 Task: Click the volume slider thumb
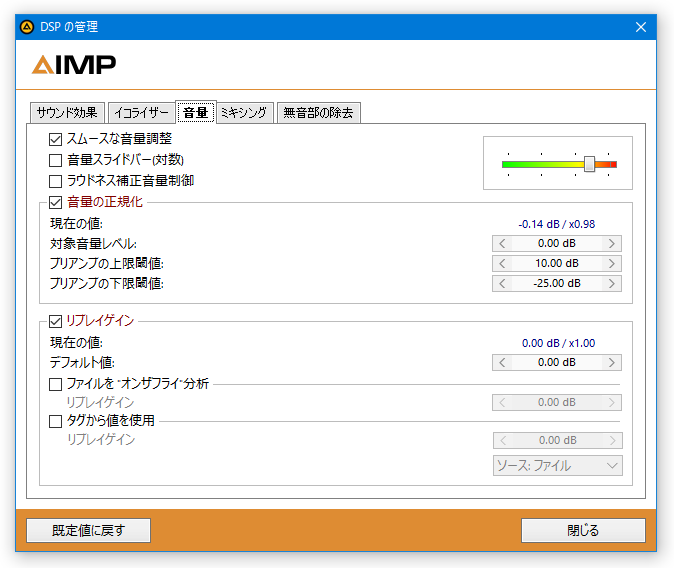[589, 164]
